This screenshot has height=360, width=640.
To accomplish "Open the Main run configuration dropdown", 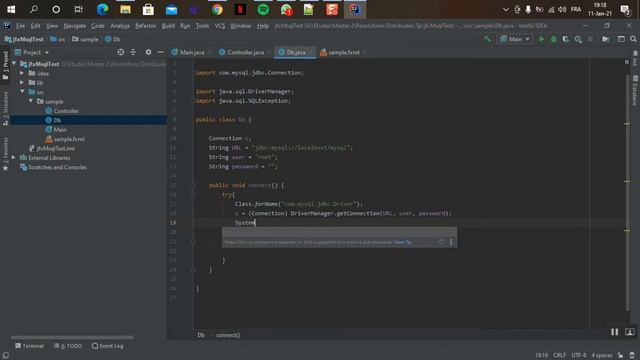I will (515, 39).
